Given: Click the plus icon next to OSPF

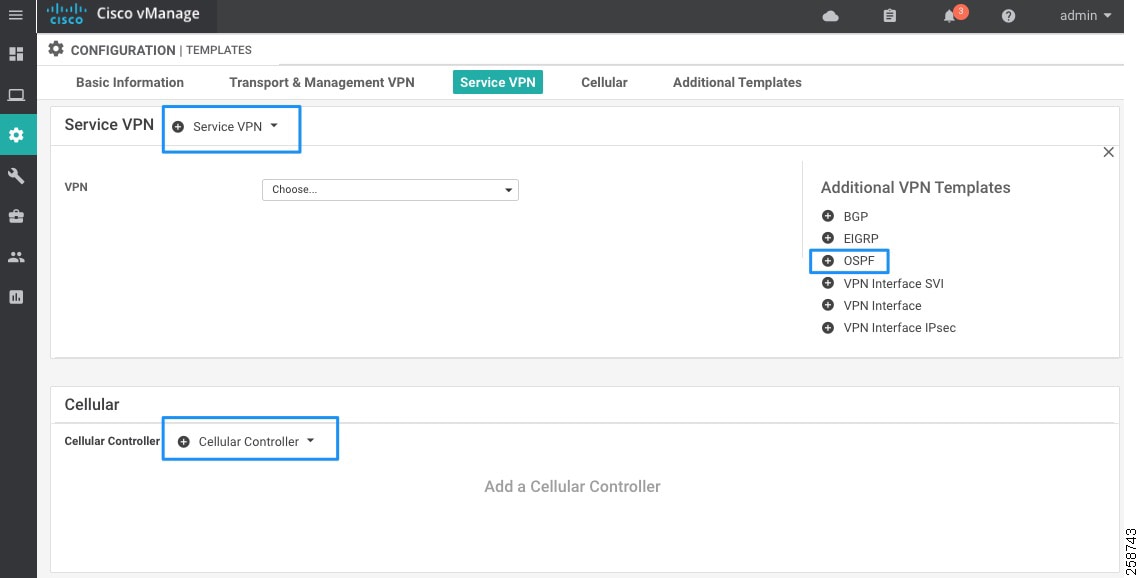Looking at the screenshot, I should 827,261.
